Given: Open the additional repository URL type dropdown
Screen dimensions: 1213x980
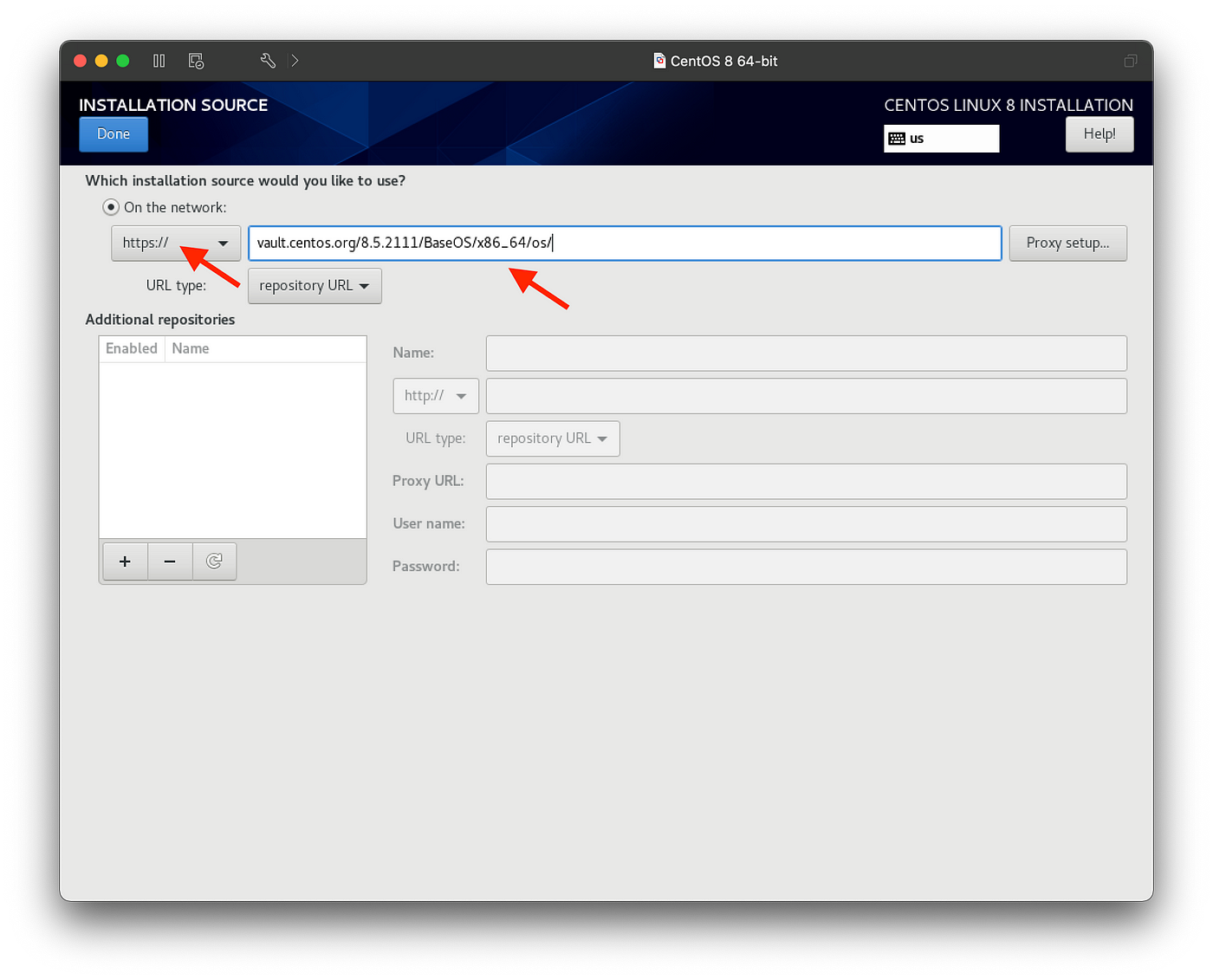Looking at the screenshot, I should 553,438.
